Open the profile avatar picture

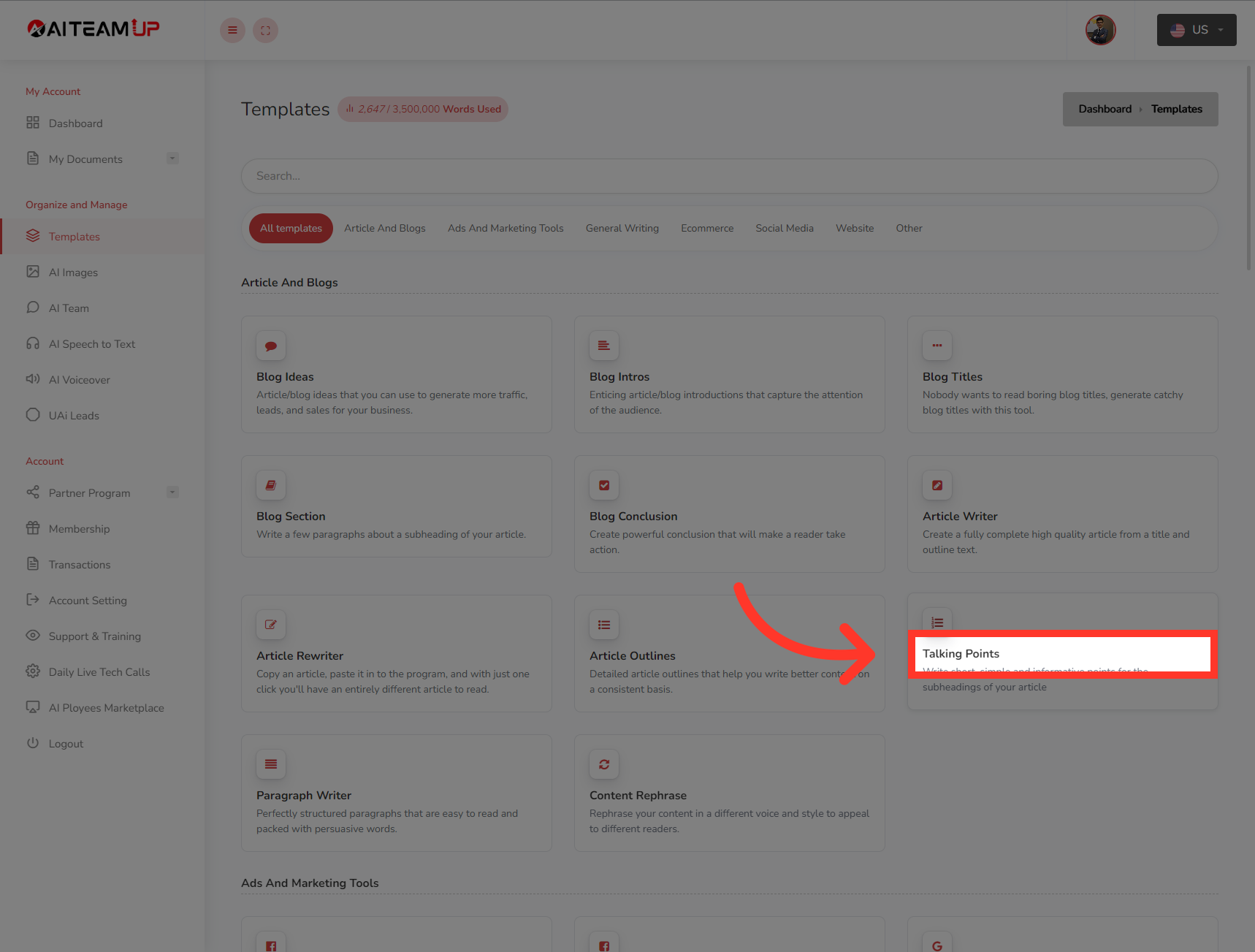pos(1099,30)
